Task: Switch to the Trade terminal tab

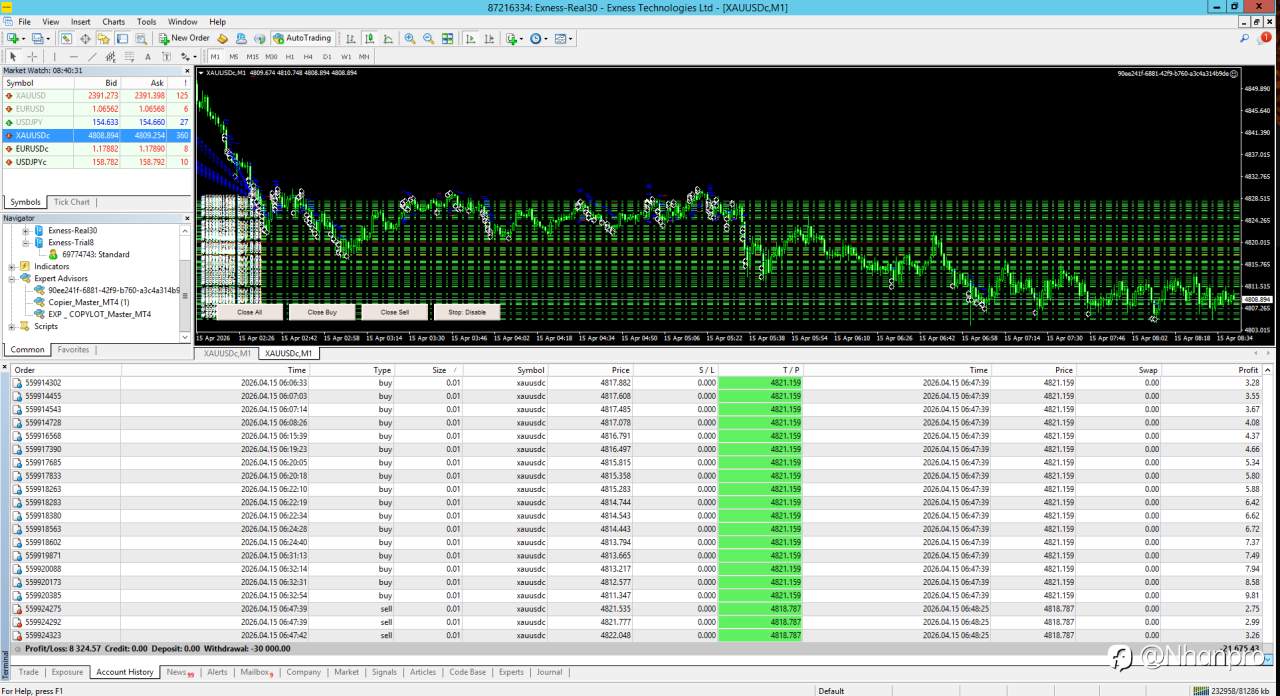Action: point(28,672)
